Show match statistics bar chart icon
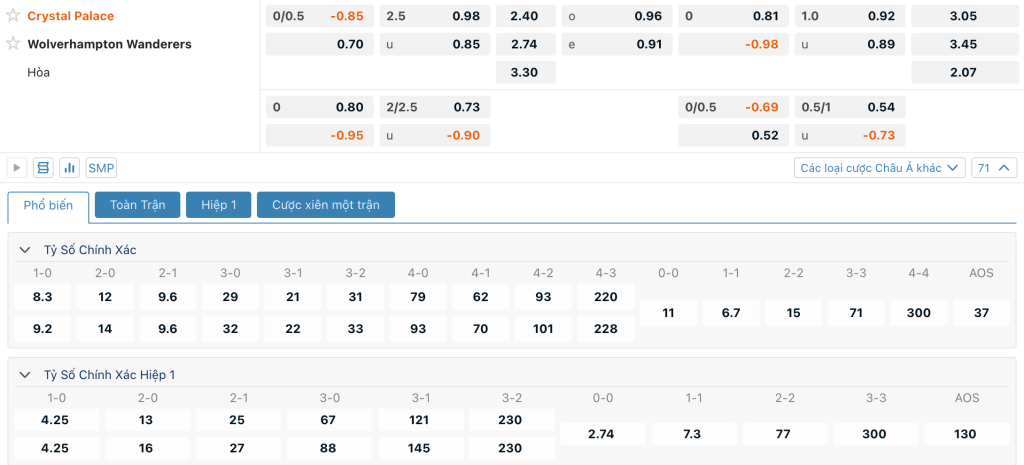The width and height of the screenshot is (1024, 465). tap(69, 168)
